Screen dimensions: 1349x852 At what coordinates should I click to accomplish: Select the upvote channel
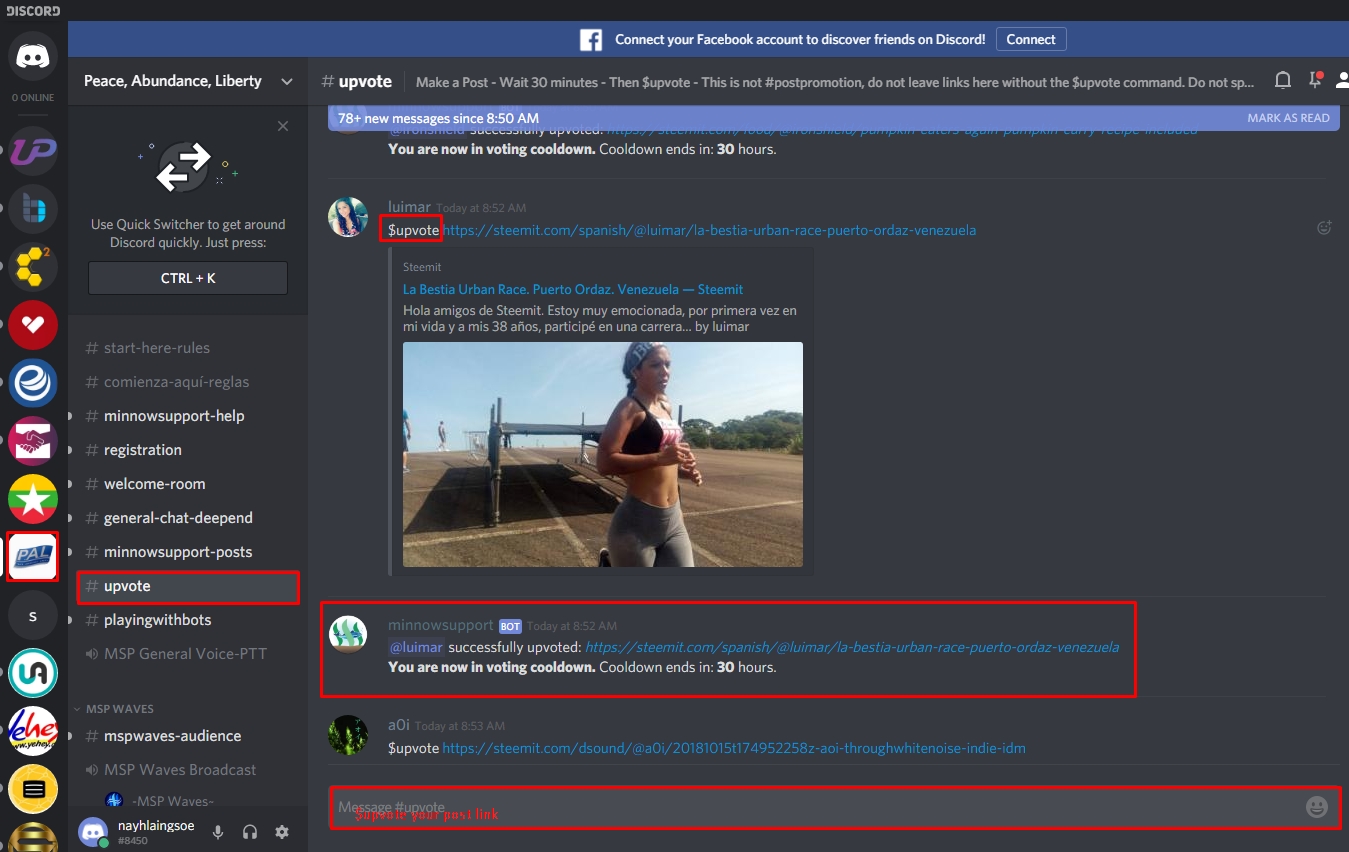[x=188, y=586]
